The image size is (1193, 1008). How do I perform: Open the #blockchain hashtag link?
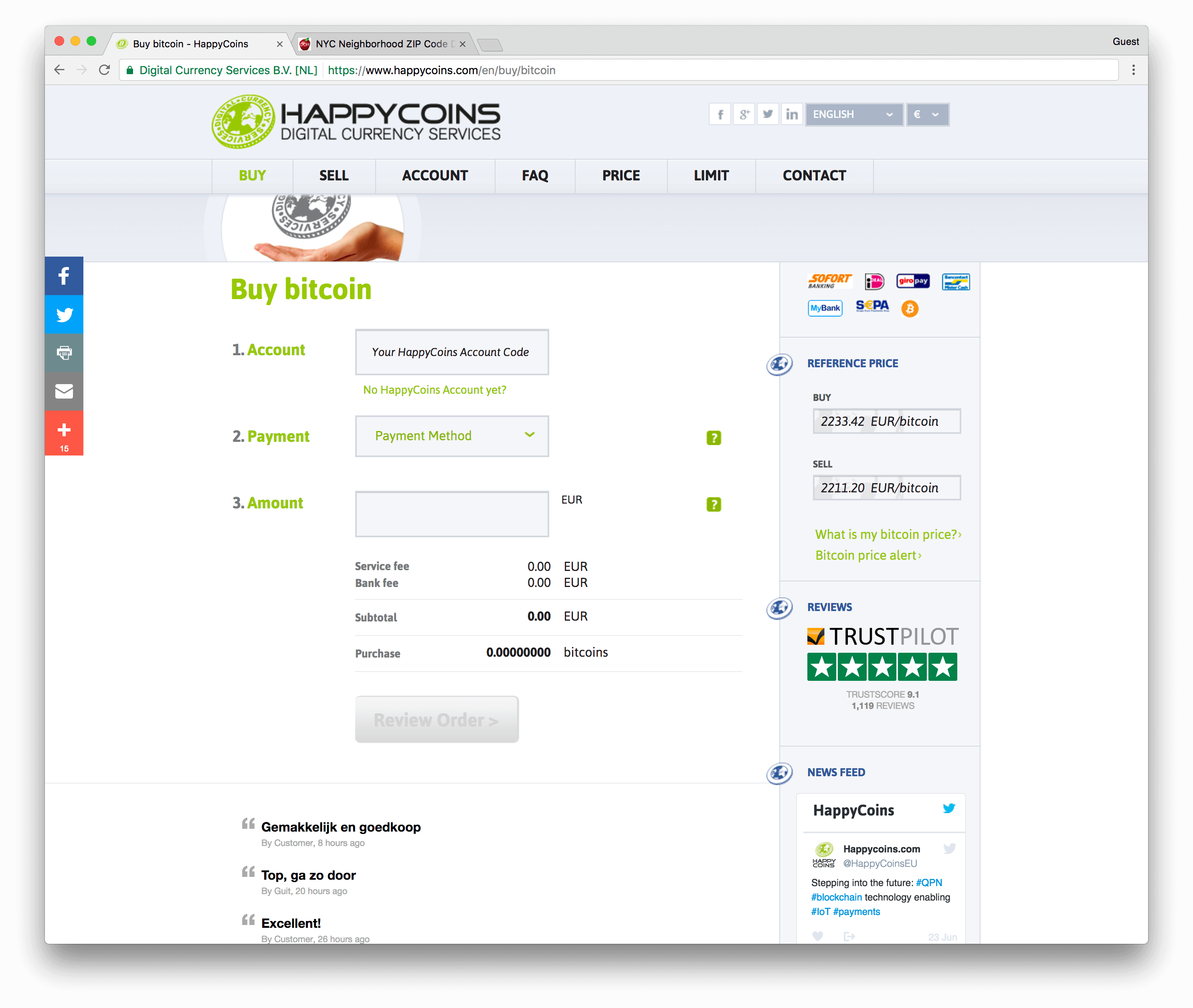(x=837, y=897)
